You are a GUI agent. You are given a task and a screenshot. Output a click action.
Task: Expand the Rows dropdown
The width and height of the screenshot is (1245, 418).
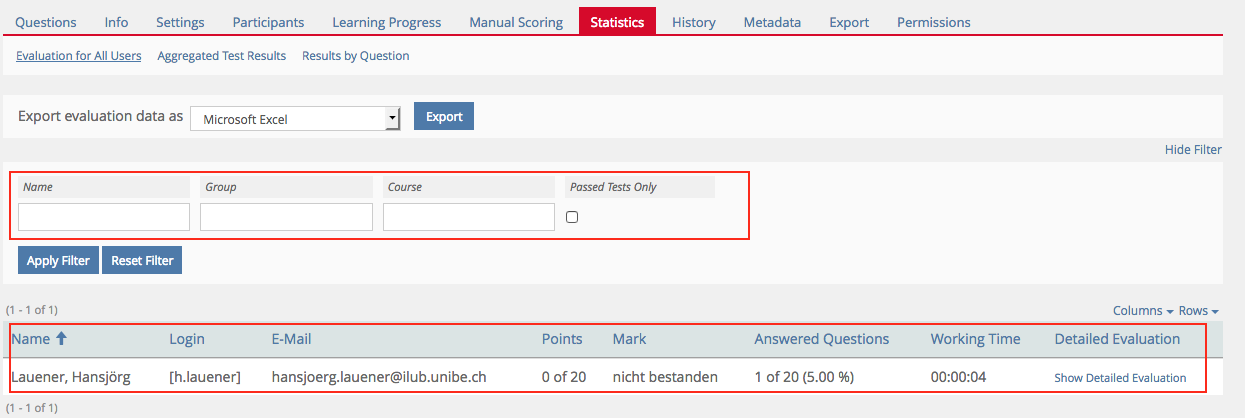pyautogui.click(x=1198, y=311)
